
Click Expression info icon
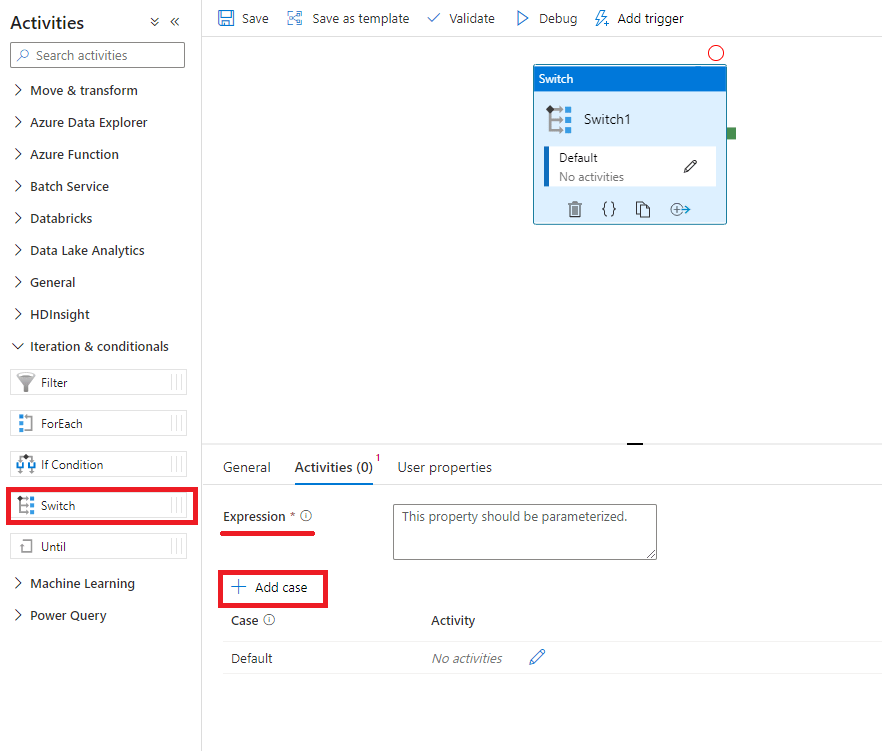tap(306, 516)
